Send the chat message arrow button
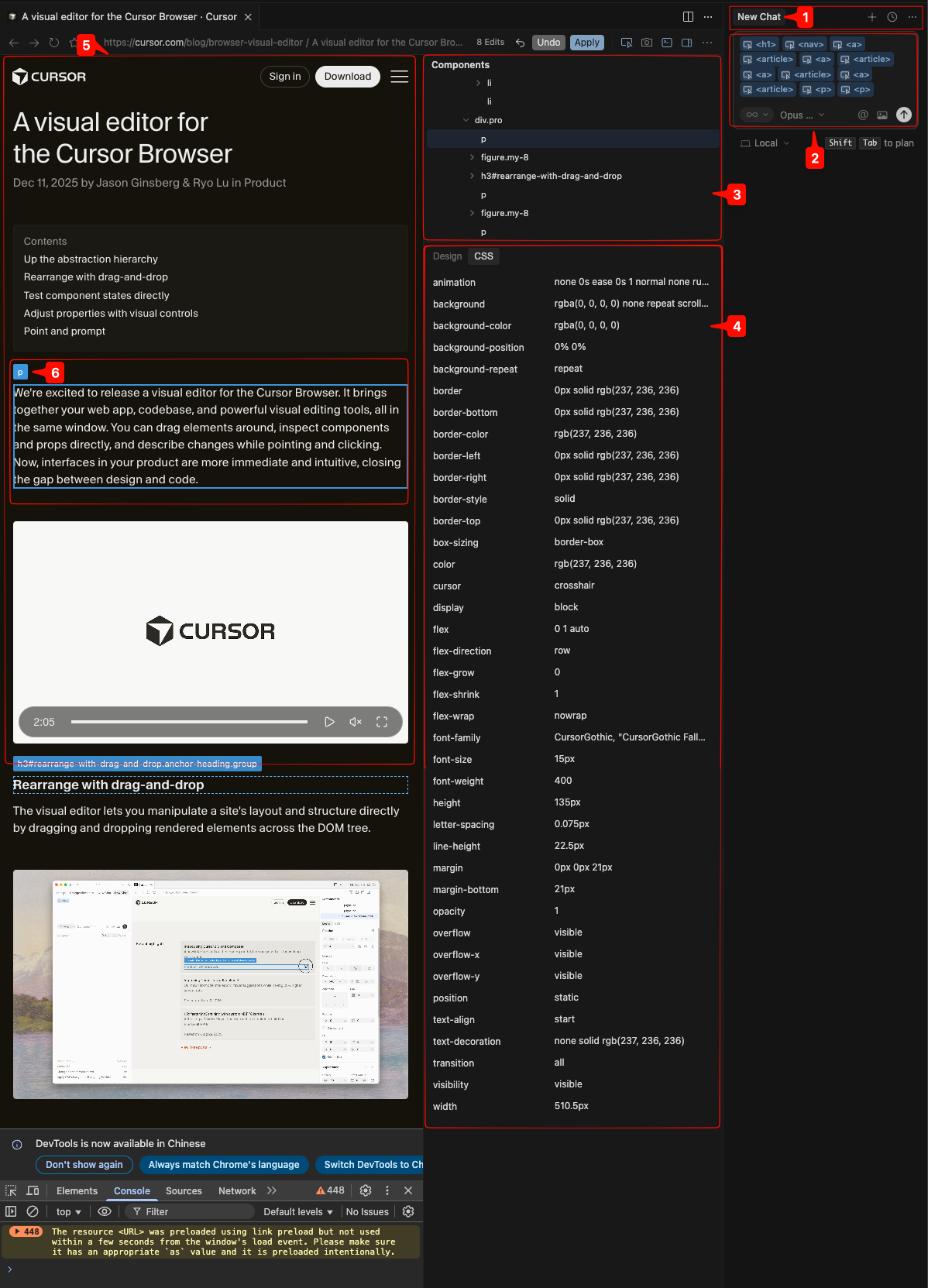This screenshot has width=928, height=1288. (904, 115)
